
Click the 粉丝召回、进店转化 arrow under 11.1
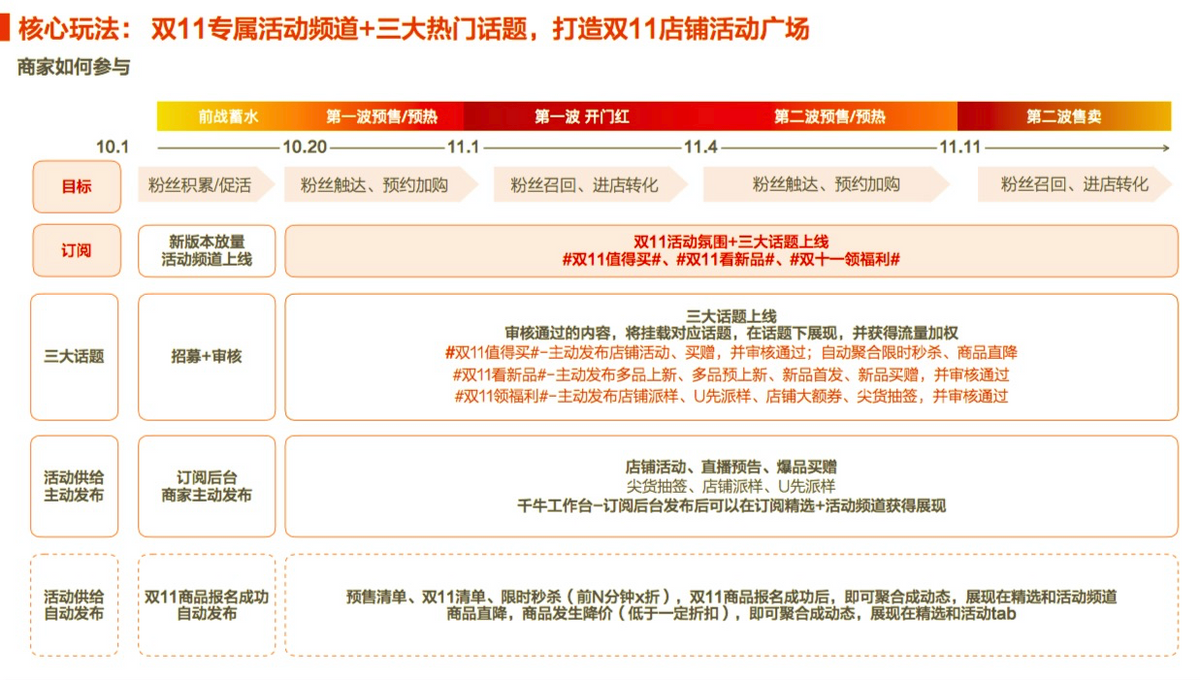[590, 185]
